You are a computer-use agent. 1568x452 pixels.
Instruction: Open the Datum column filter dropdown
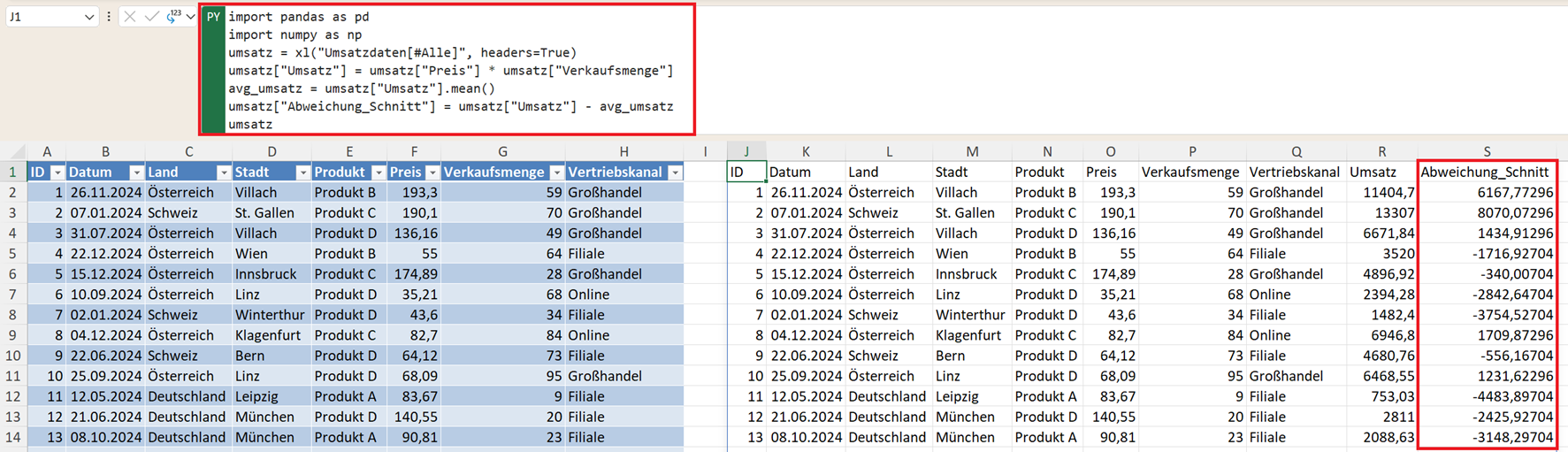pos(136,172)
